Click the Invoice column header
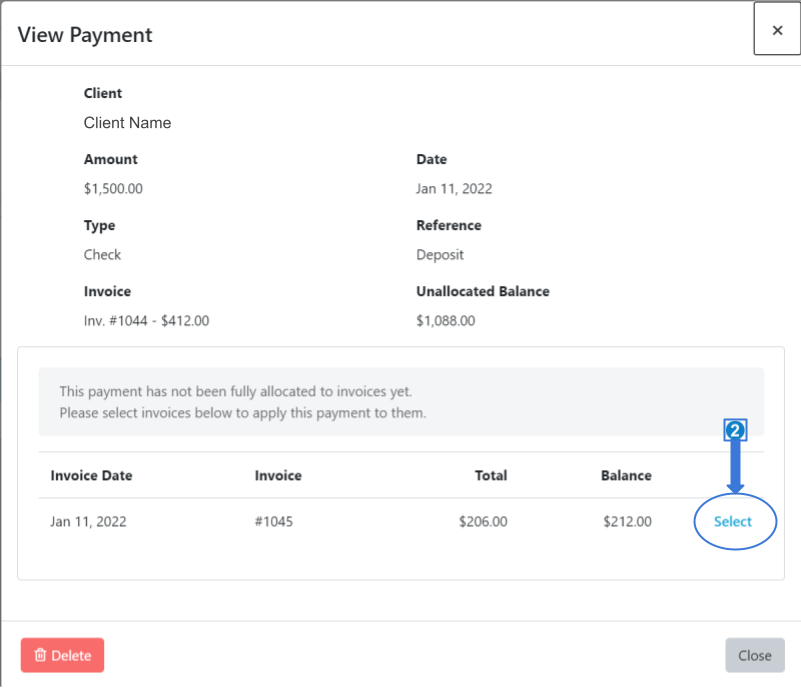The height and width of the screenshot is (690, 801). coord(278,475)
